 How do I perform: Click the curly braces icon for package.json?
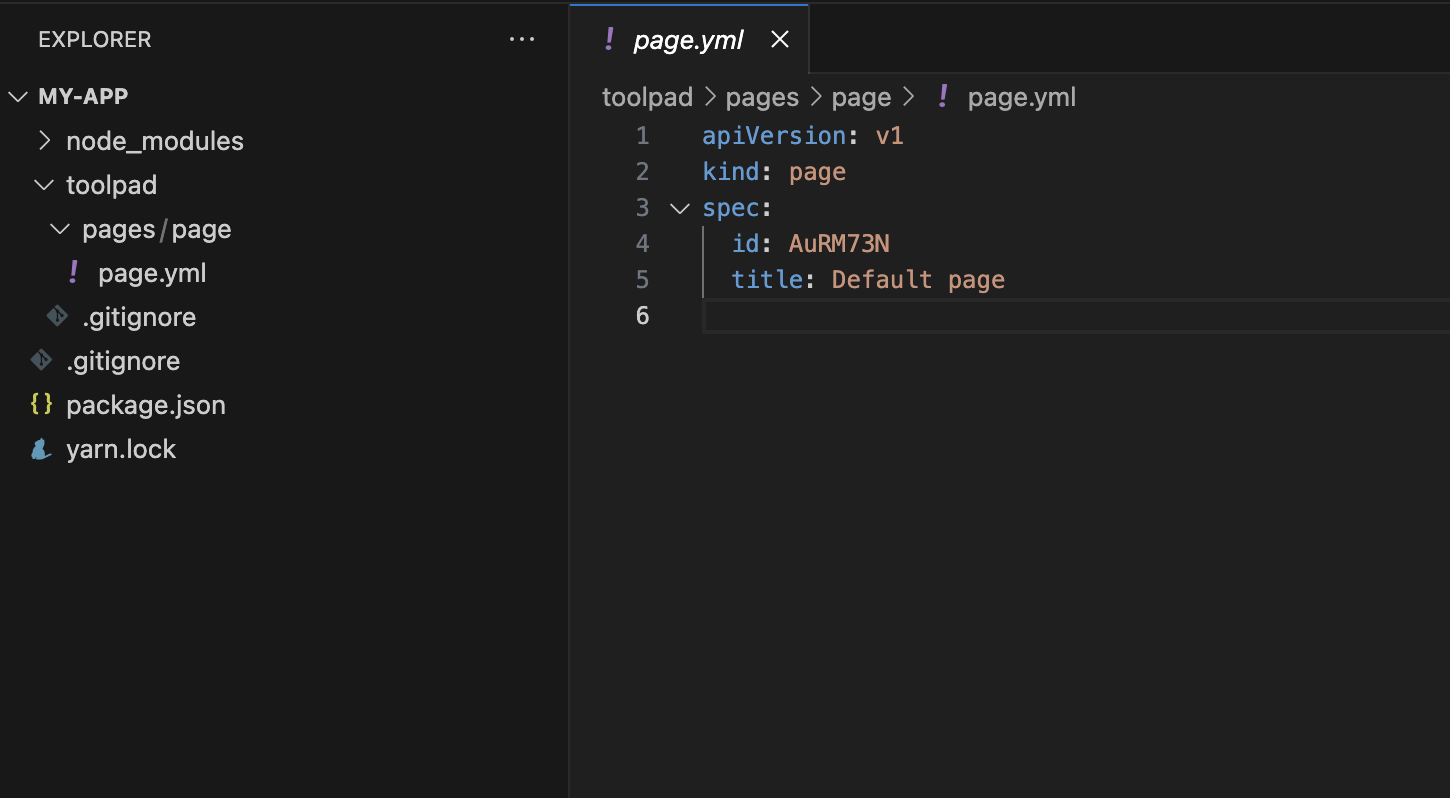[41, 404]
